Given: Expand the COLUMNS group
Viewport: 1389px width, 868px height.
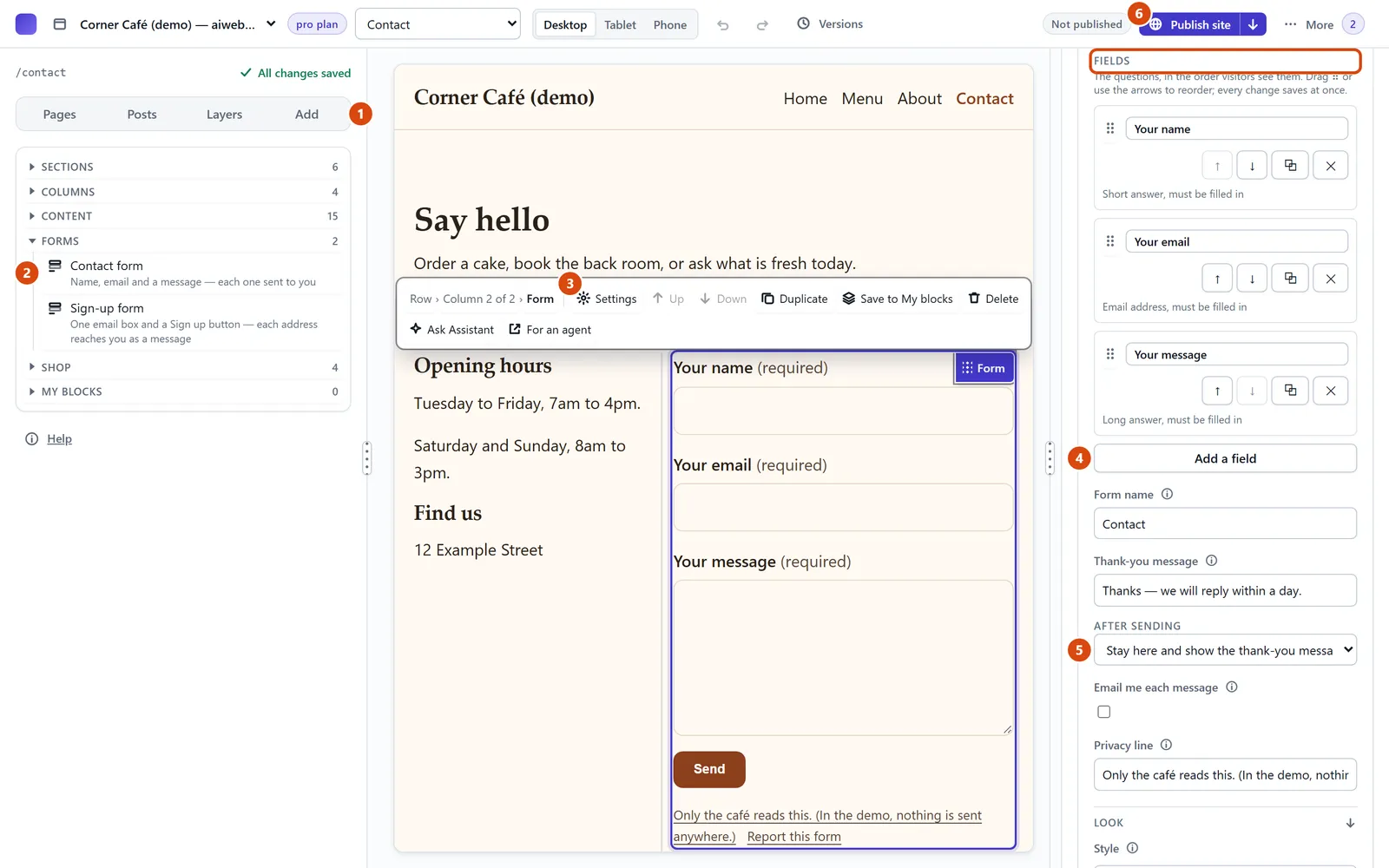Looking at the screenshot, I should 183,192.
